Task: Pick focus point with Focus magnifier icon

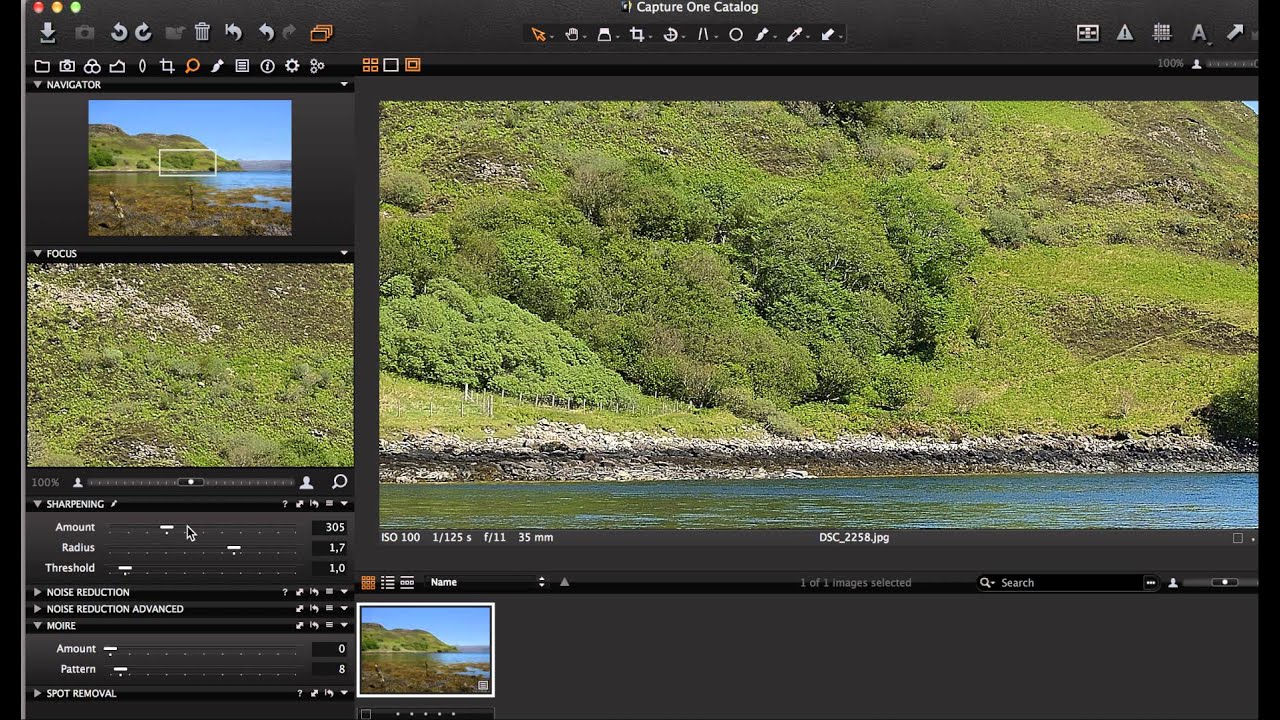Action: click(339, 482)
